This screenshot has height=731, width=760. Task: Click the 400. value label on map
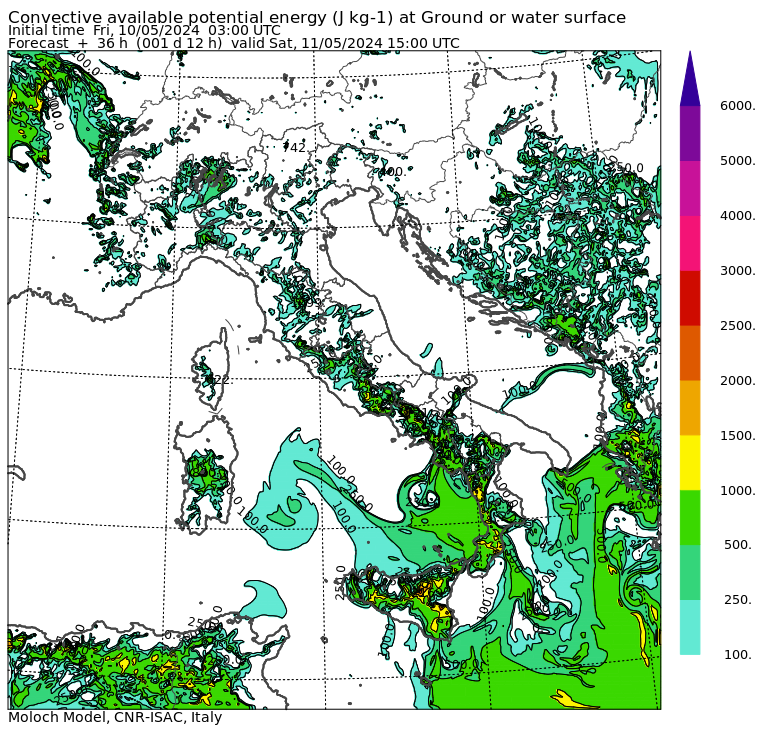pyautogui.click(x=392, y=172)
